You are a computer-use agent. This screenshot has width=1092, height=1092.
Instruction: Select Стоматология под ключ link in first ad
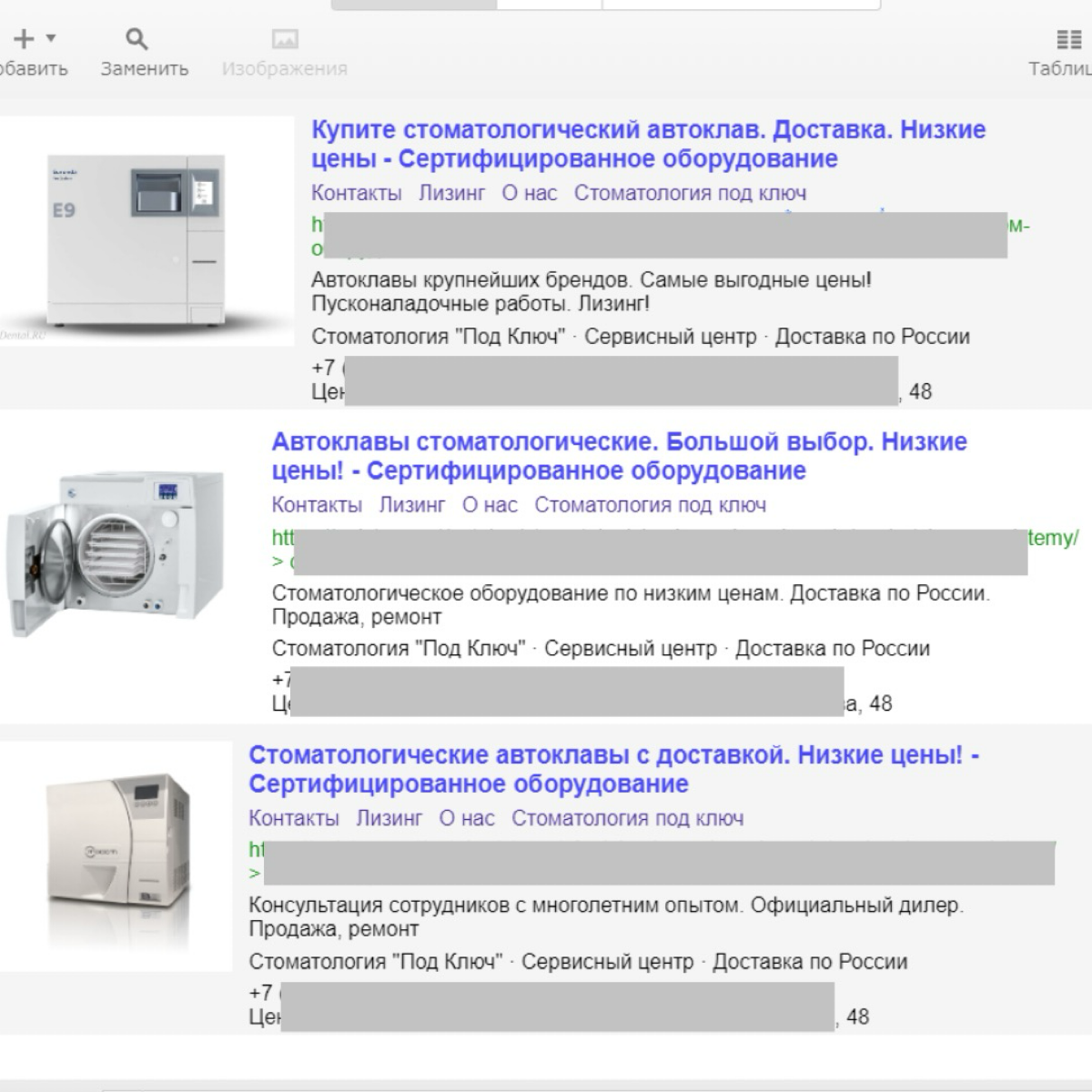click(690, 193)
